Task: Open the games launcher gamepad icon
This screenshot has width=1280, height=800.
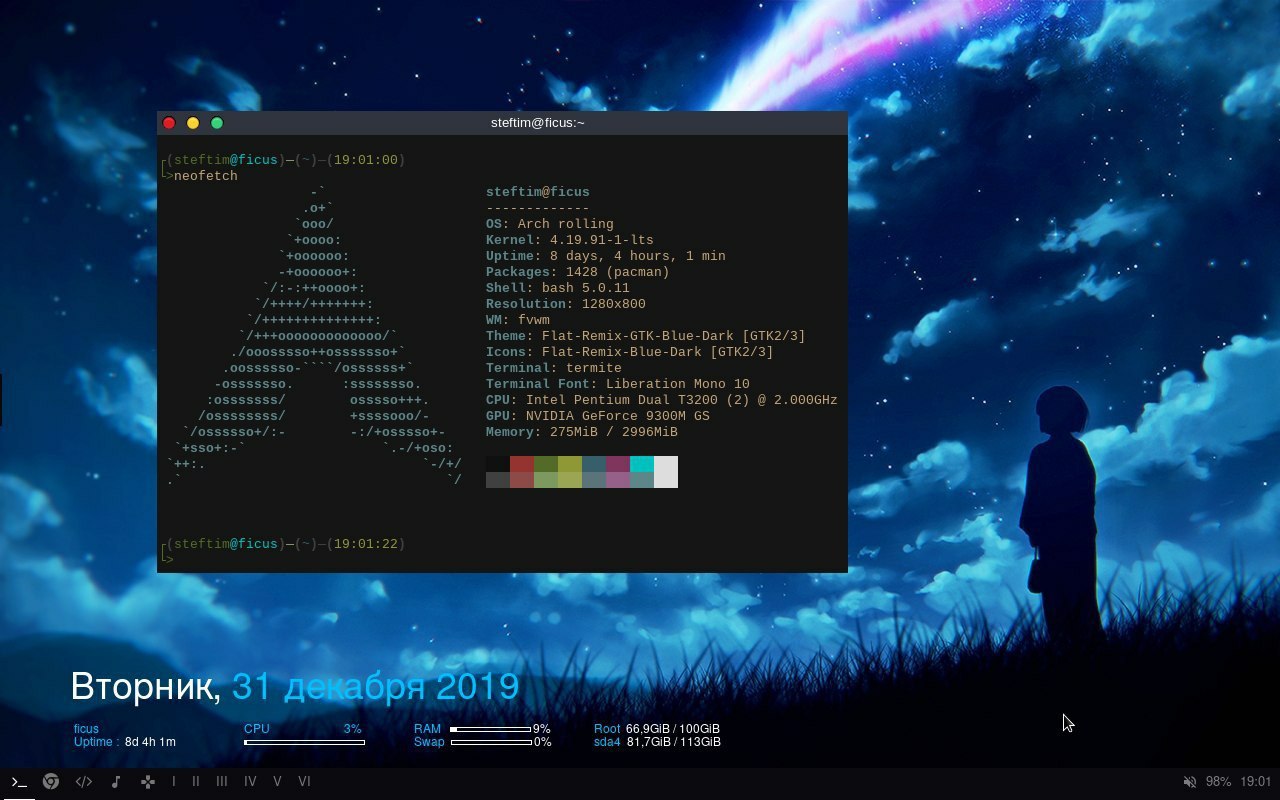Action: pos(148,782)
